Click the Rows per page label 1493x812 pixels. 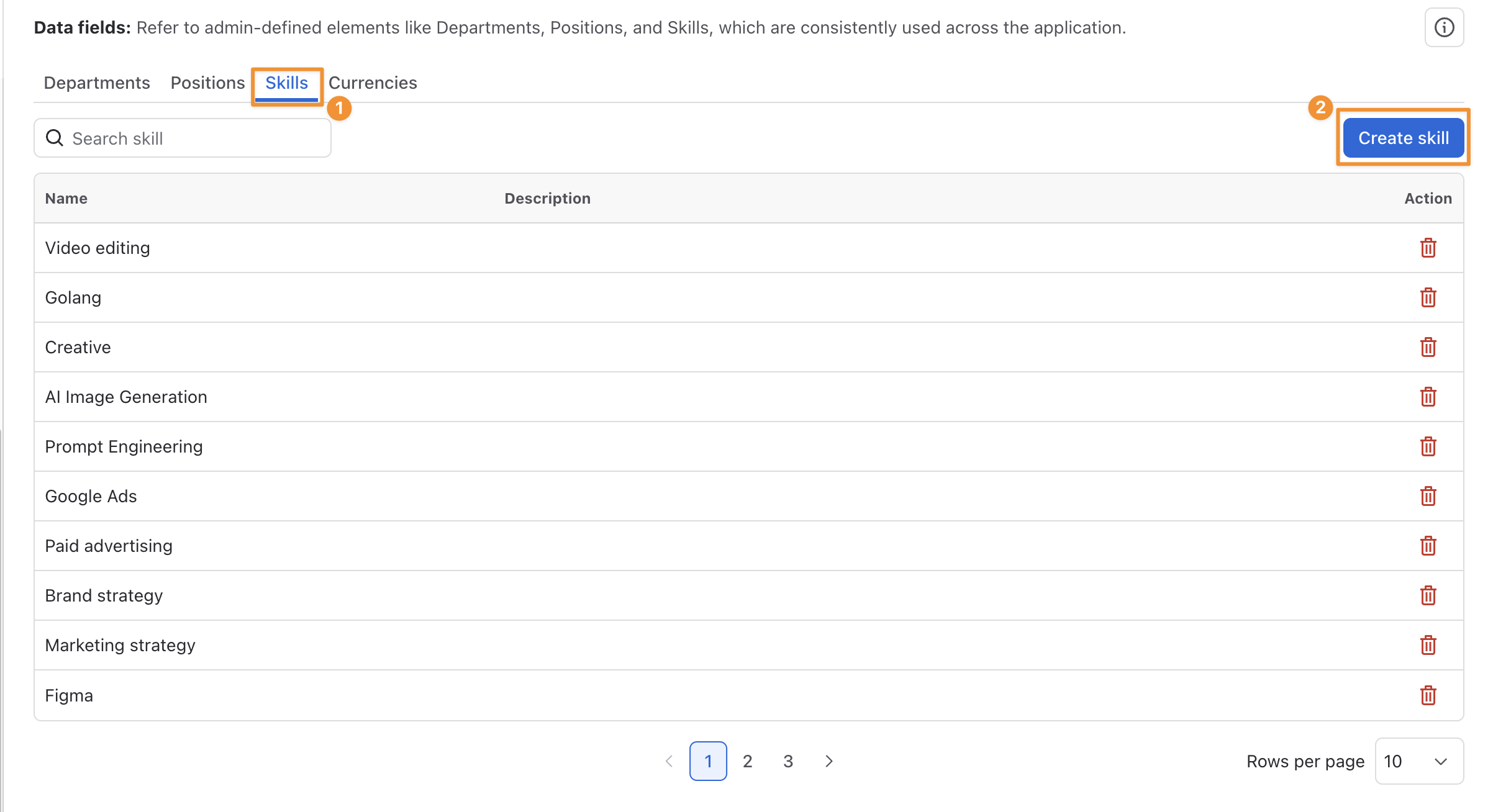pyautogui.click(x=1305, y=761)
